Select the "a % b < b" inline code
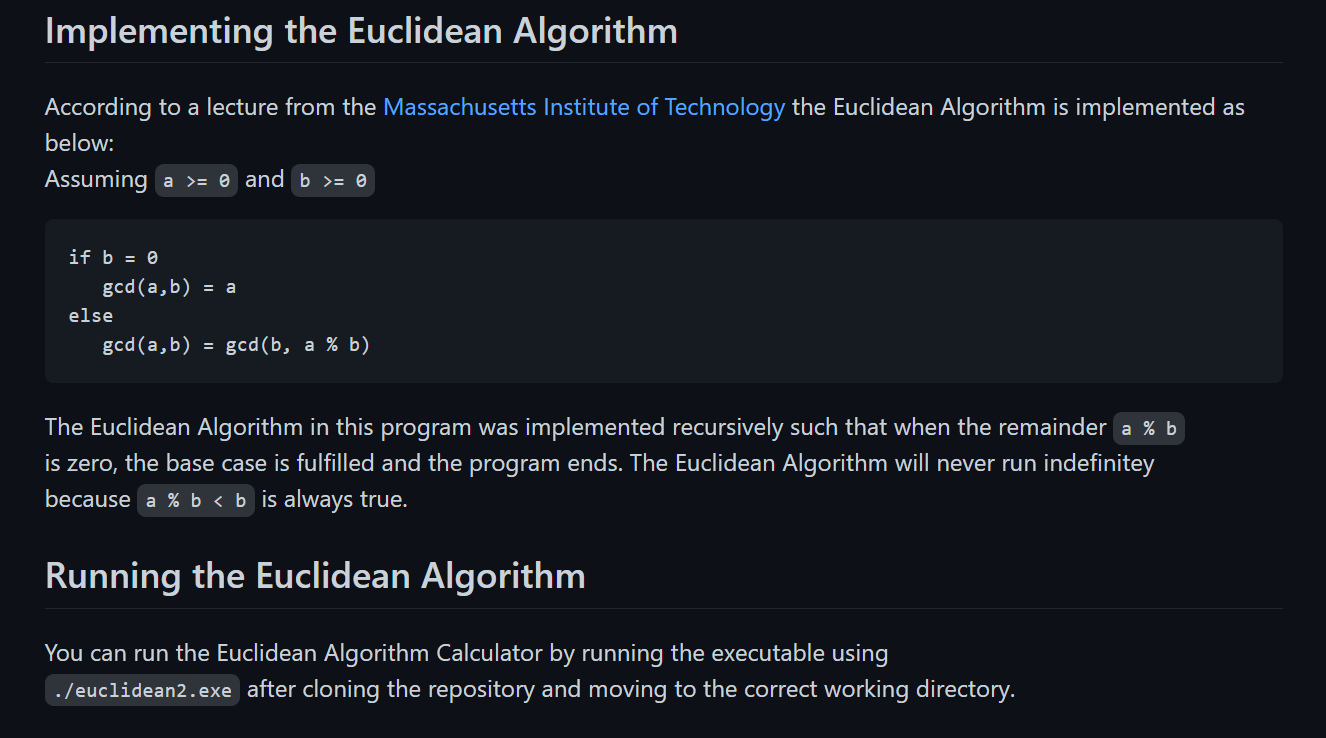Viewport: 1326px width, 738px height. 196,501
